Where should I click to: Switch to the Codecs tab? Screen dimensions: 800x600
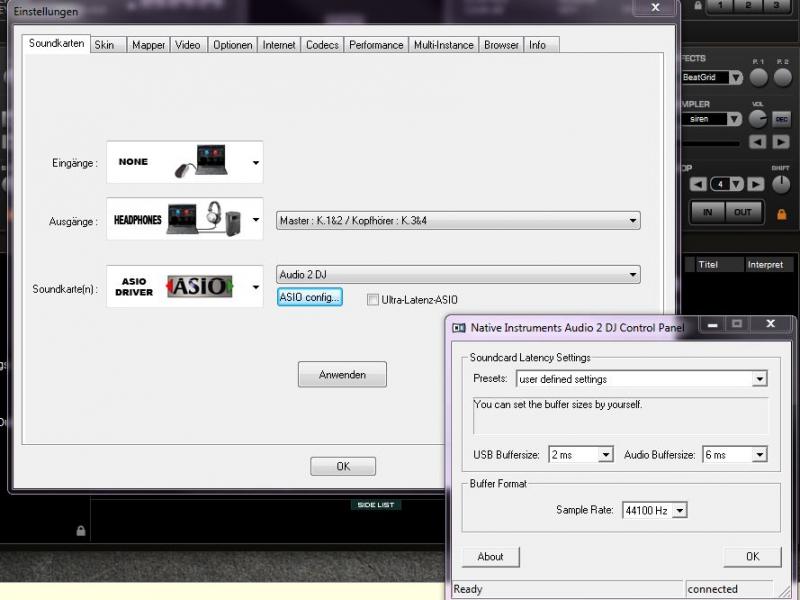(x=322, y=45)
